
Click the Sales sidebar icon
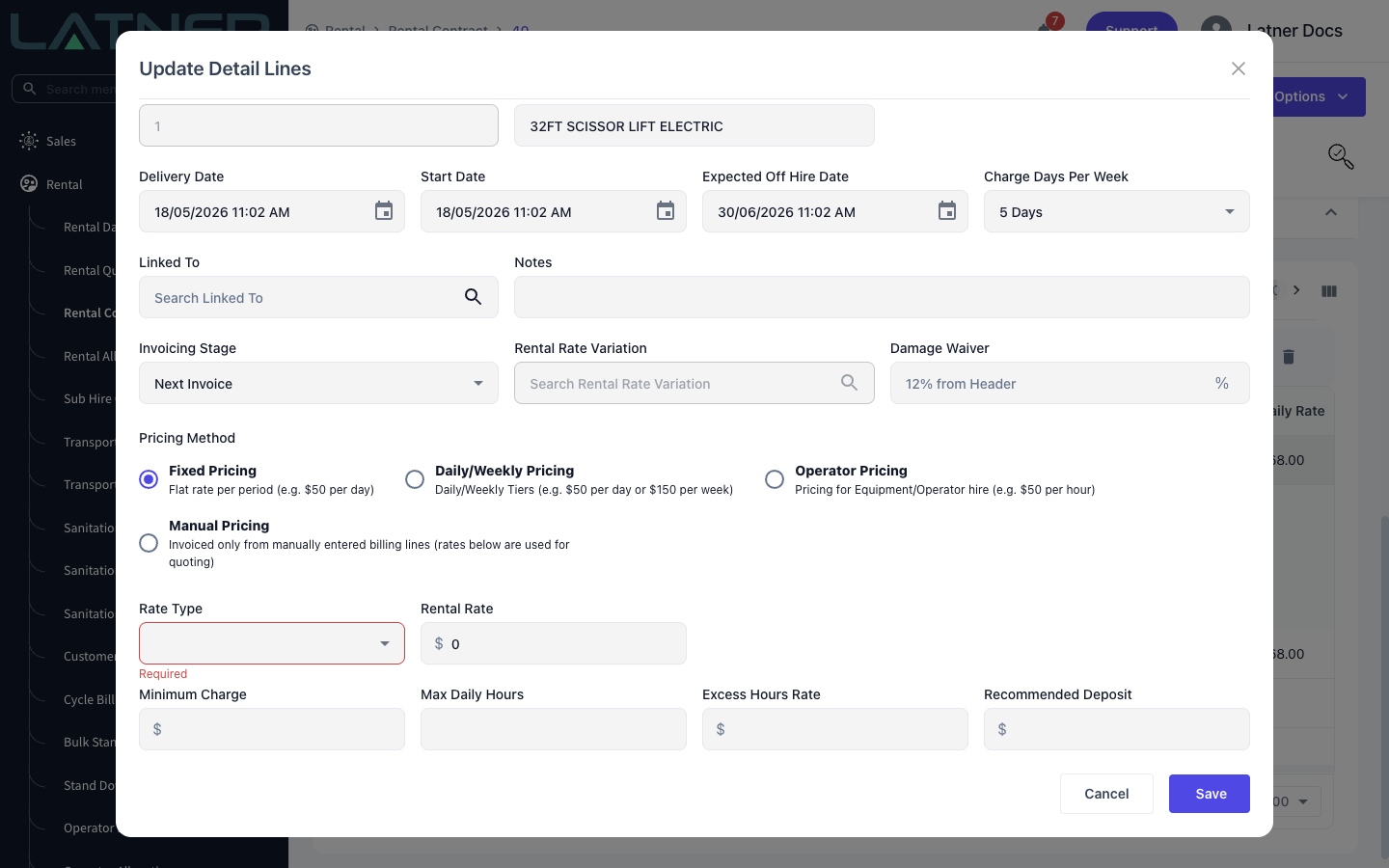click(29, 141)
